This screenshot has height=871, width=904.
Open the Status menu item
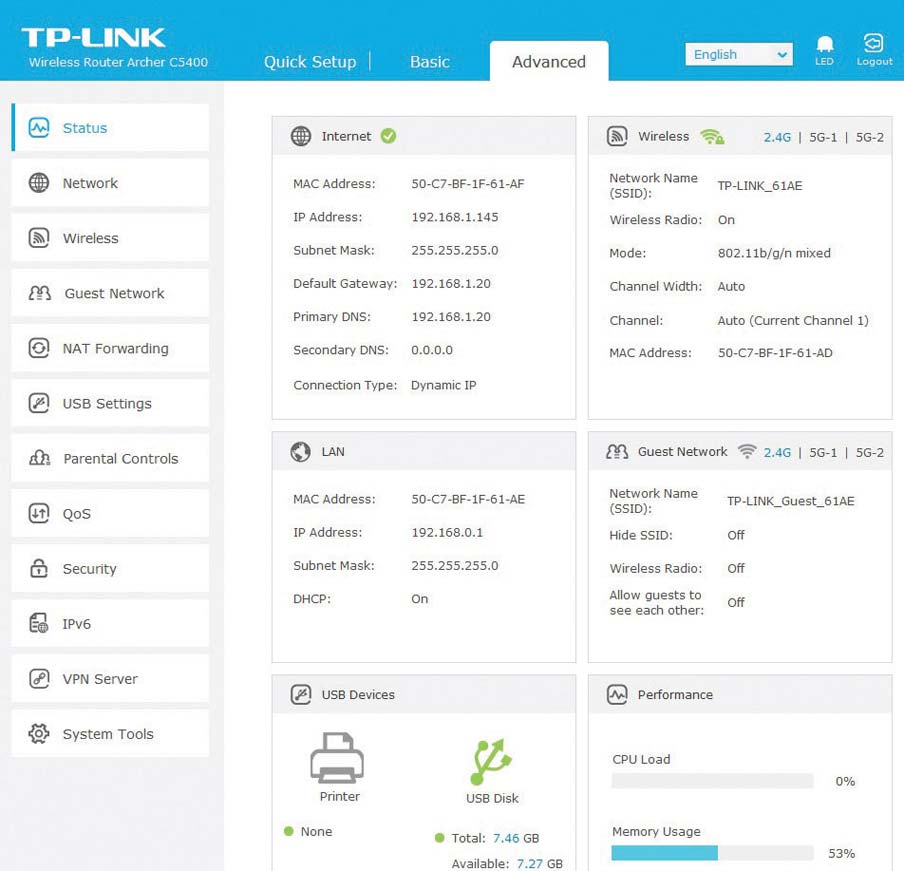[110, 127]
